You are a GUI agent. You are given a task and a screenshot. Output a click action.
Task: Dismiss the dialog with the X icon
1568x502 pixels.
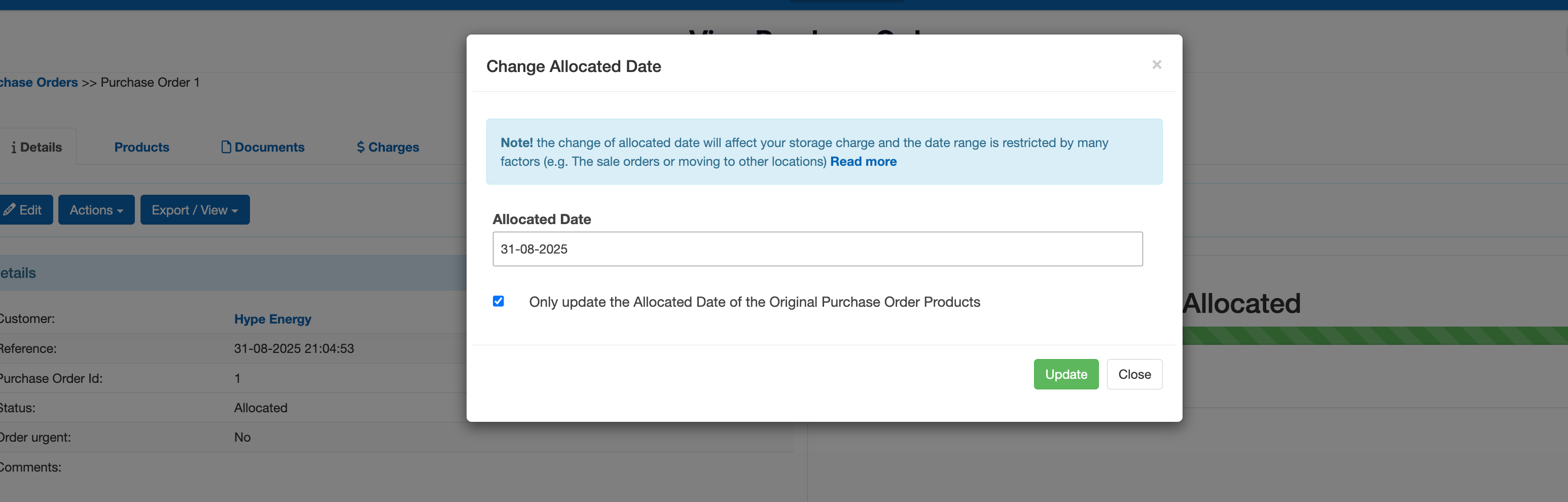(x=1157, y=64)
